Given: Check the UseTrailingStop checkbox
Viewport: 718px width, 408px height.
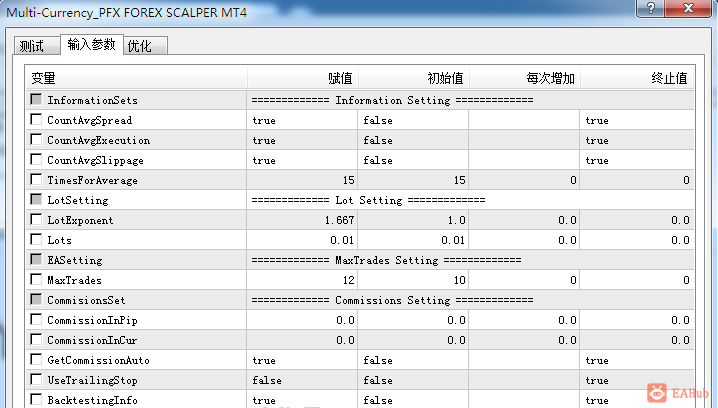Looking at the screenshot, I should (x=36, y=379).
